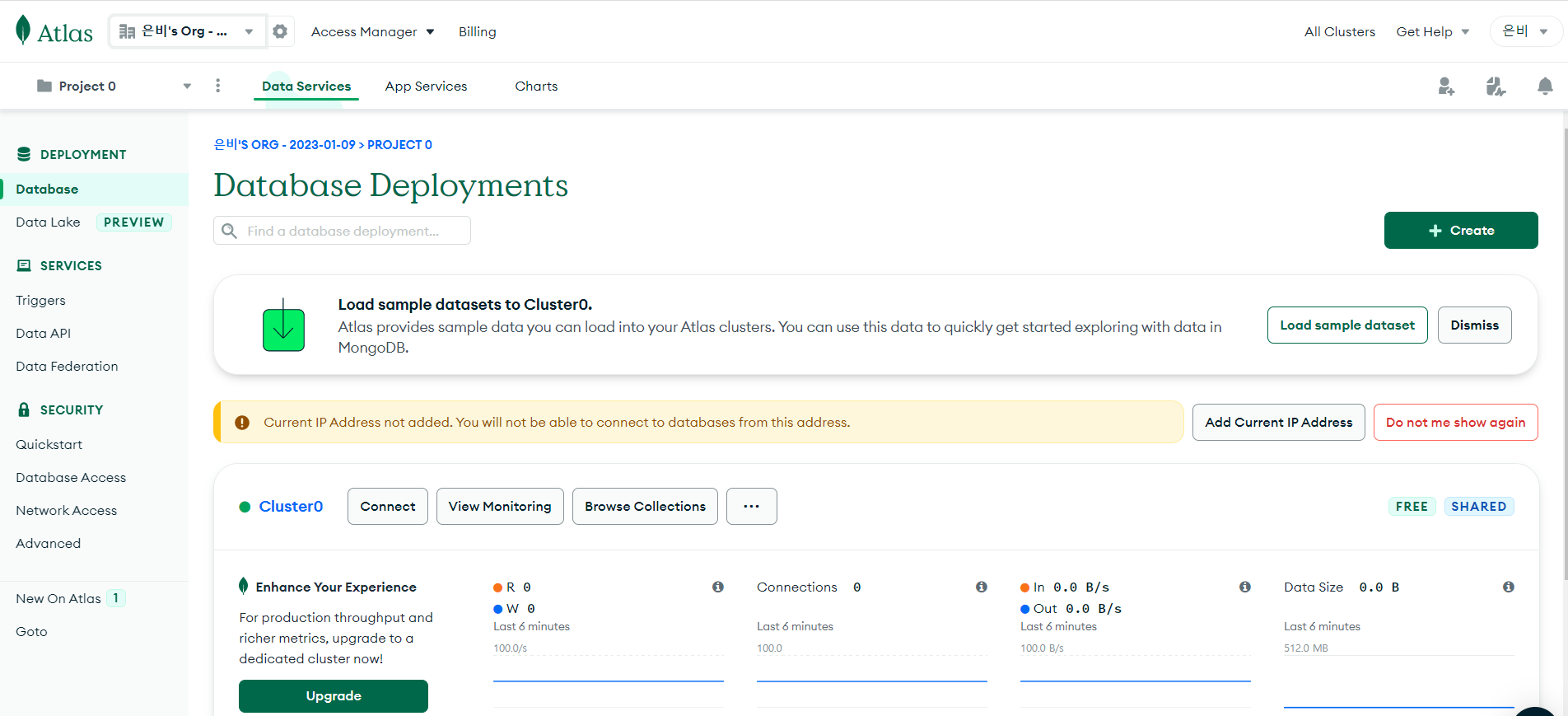The width and height of the screenshot is (1568, 716).
Task: Open the Get Help dropdown
Action: pos(1432,31)
